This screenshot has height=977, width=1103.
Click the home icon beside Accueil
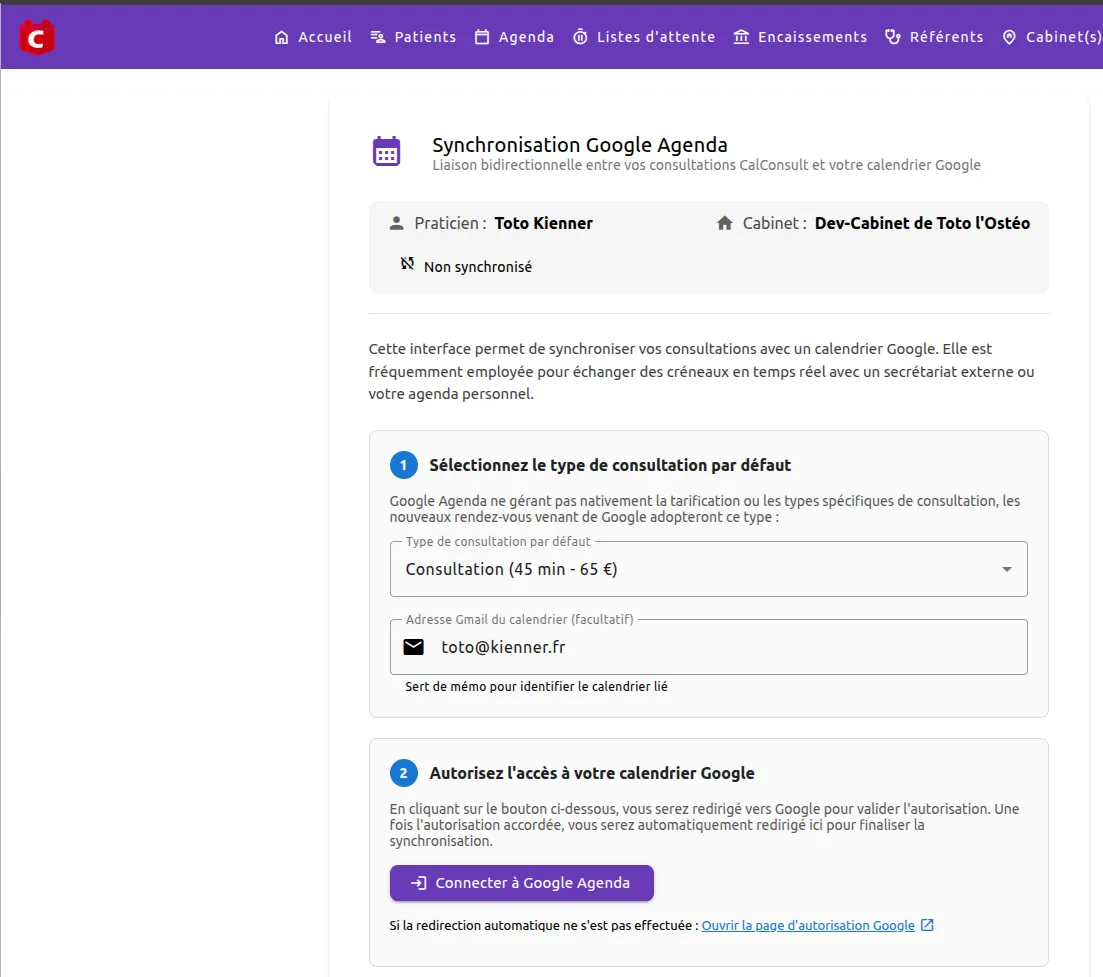click(x=281, y=37)
